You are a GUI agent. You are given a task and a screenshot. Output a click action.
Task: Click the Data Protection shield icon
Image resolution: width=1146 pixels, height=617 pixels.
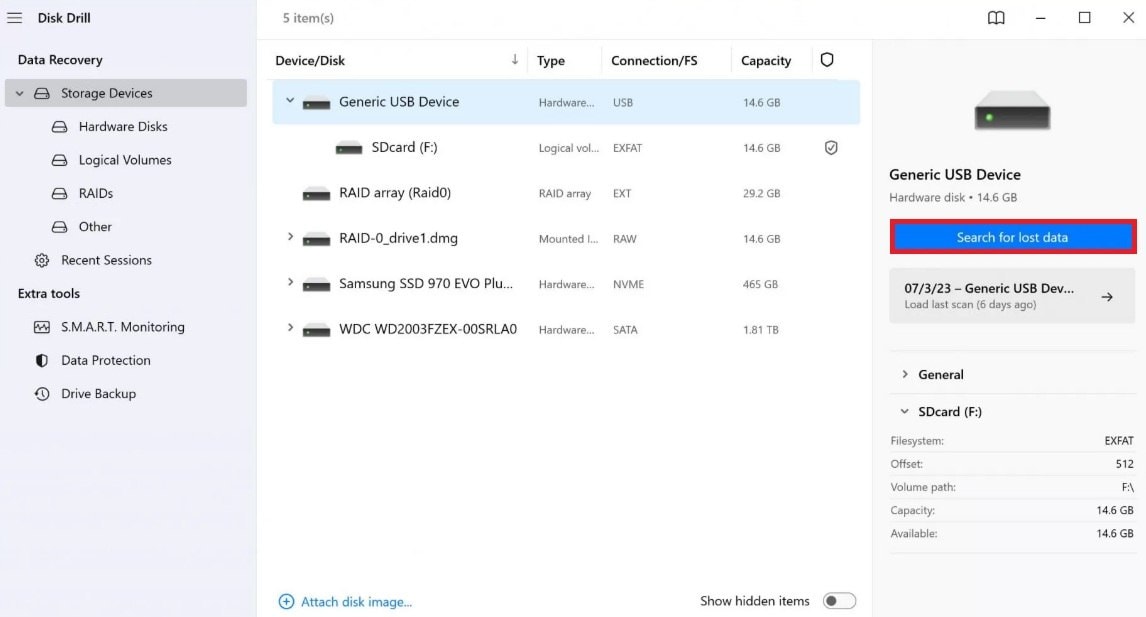coord(42,360)
